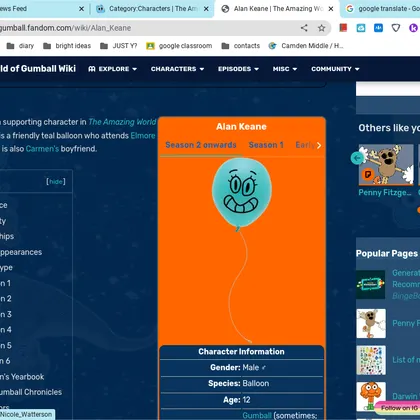
Task: Click the Species value Balloon
Action: tap(256, 383)
